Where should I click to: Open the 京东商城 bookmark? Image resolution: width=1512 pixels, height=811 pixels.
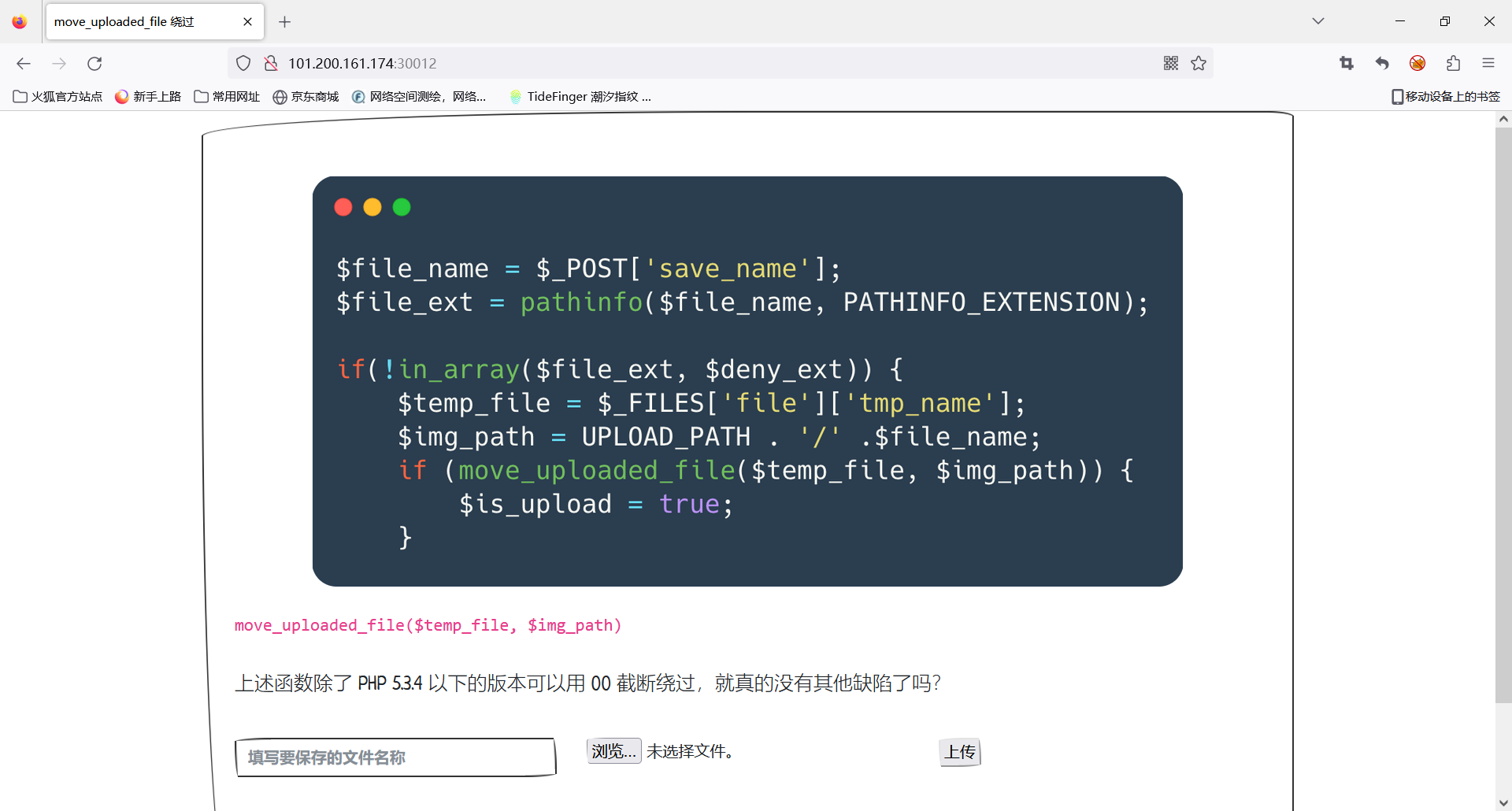pos(306,97)
